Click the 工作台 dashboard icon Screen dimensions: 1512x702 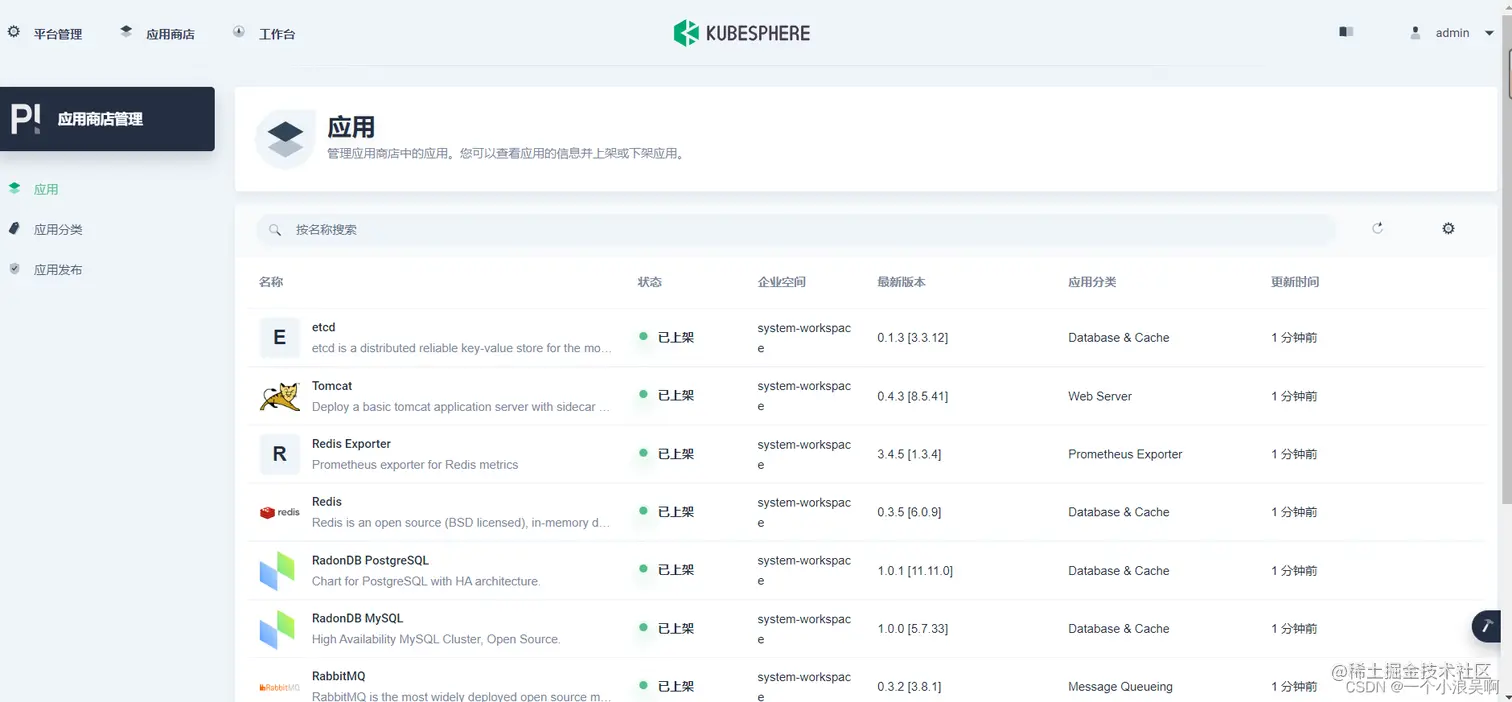click(x=239, y=31)
